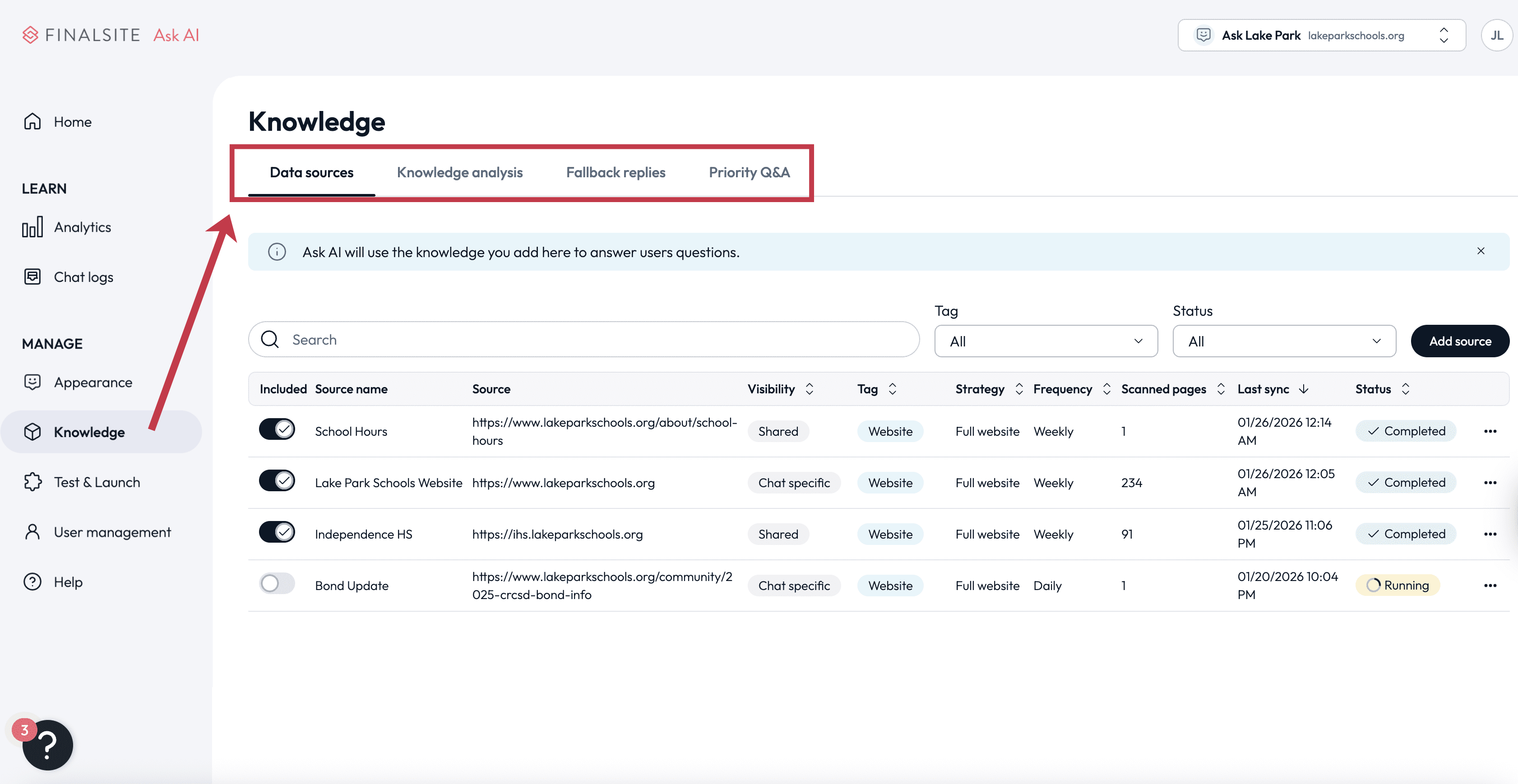Click the Help question-mark sidebar icon
Image resolution: width=1518 pixels, height=784 pixels.
(x=32, y=582)
